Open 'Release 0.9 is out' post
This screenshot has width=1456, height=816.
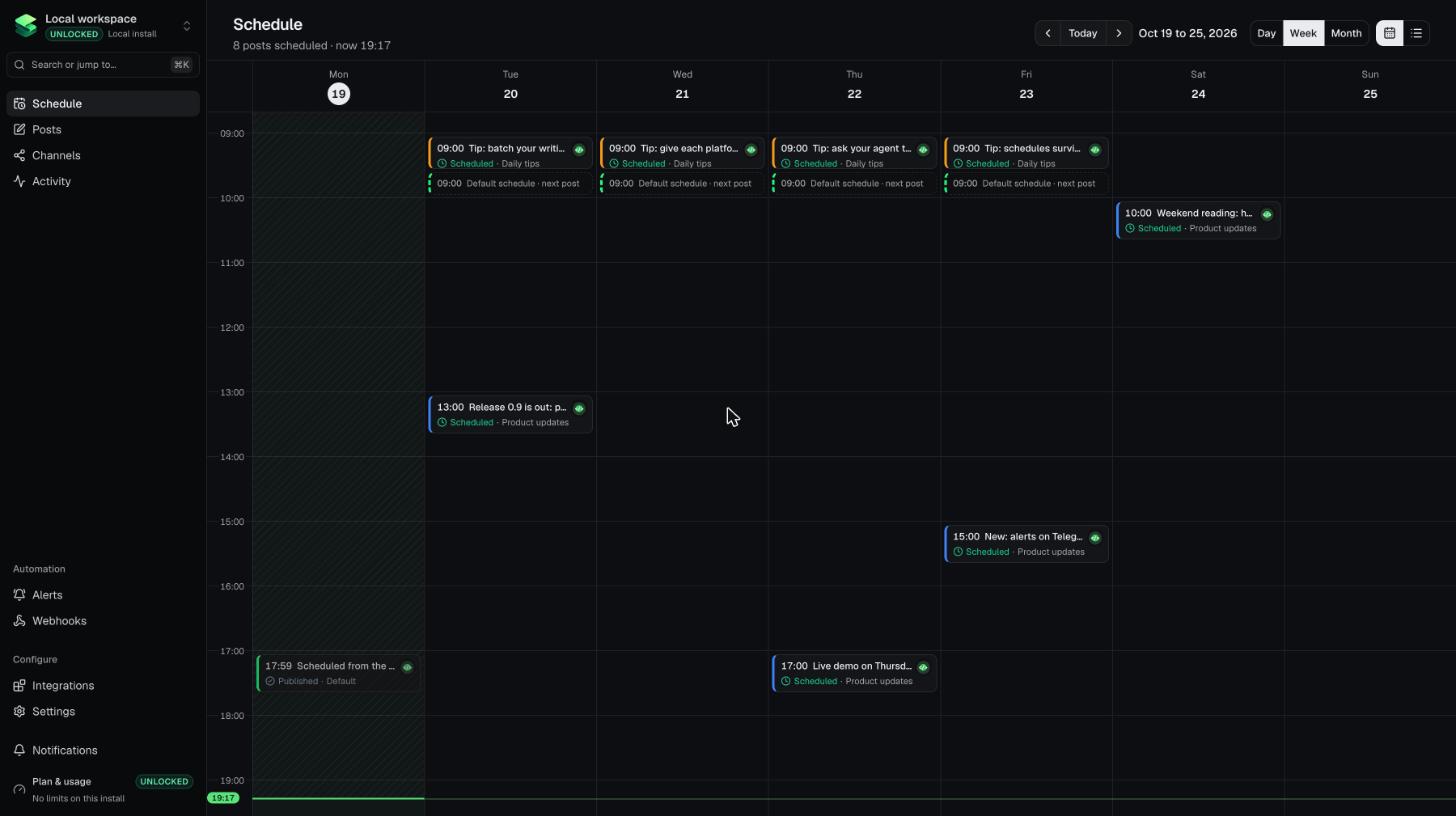(511, 414)
